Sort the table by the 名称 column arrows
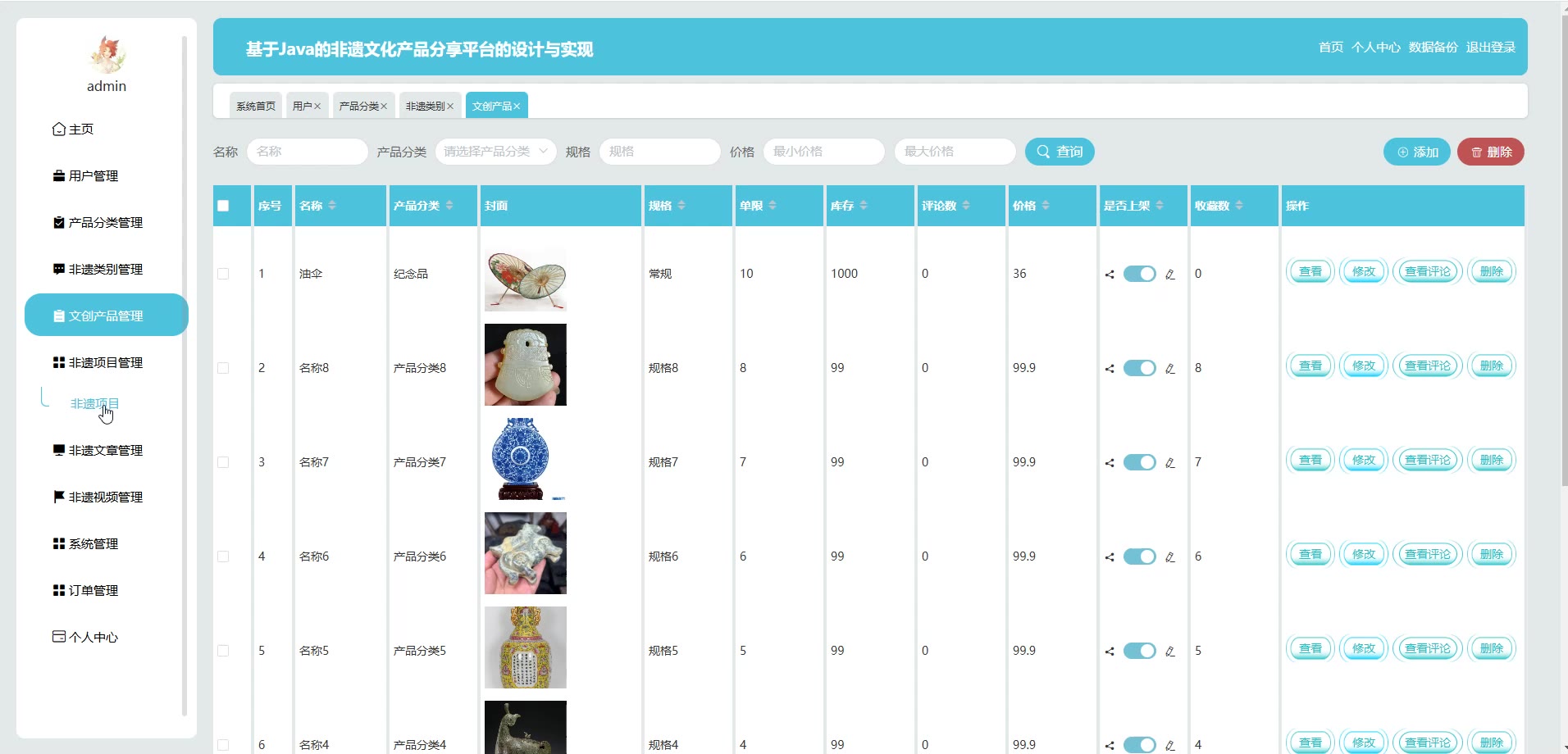 pyautogui.click(x=332, y=206)
